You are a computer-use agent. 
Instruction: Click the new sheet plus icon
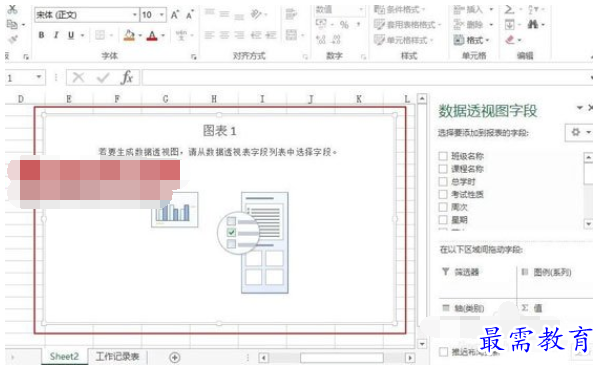pyautogui.click(x=175, y=358)
